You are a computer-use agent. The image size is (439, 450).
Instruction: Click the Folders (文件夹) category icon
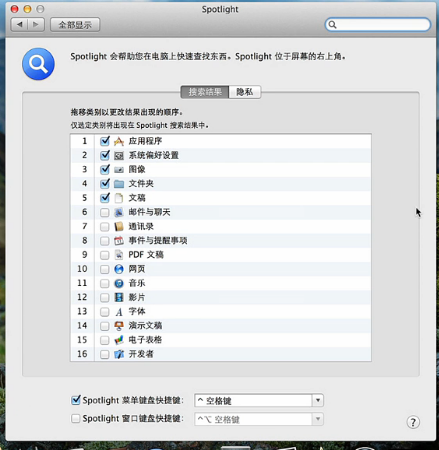[x=119, y=184]
